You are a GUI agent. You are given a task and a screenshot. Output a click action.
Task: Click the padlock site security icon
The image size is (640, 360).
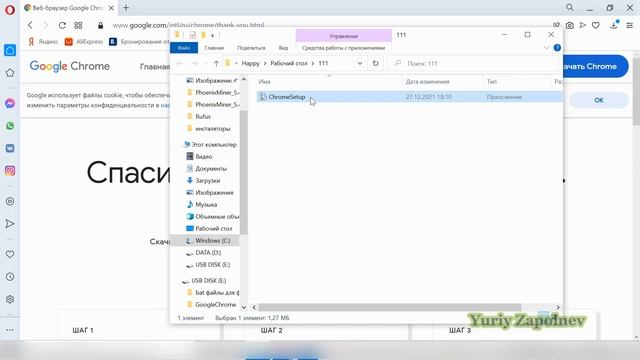(x=100, y=25)
